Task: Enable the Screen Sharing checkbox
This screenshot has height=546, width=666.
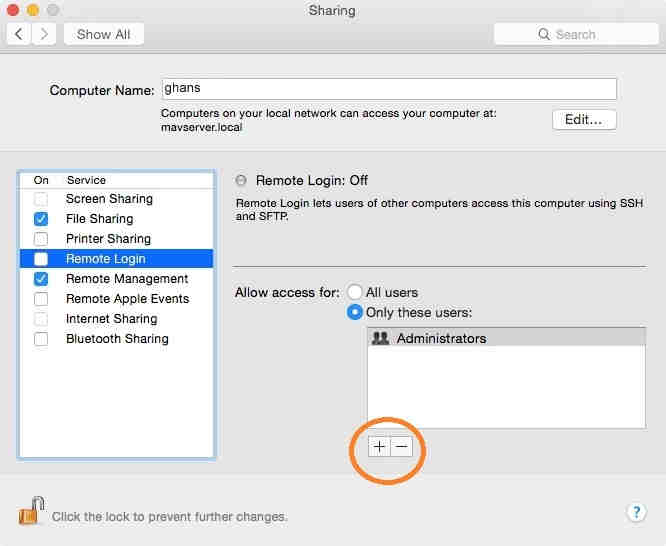Action: point(41,199)
